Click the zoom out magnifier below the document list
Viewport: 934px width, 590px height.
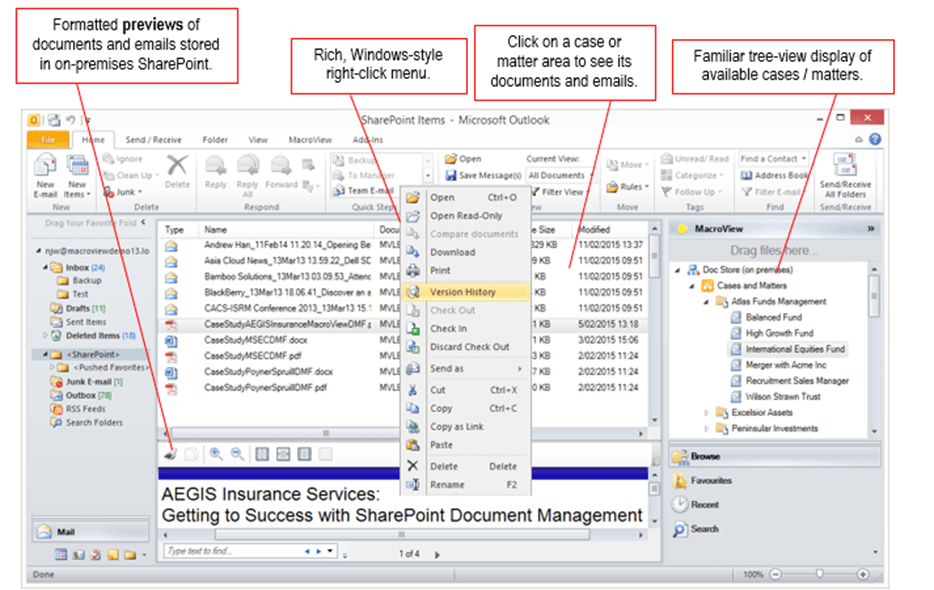pos(236,455)
